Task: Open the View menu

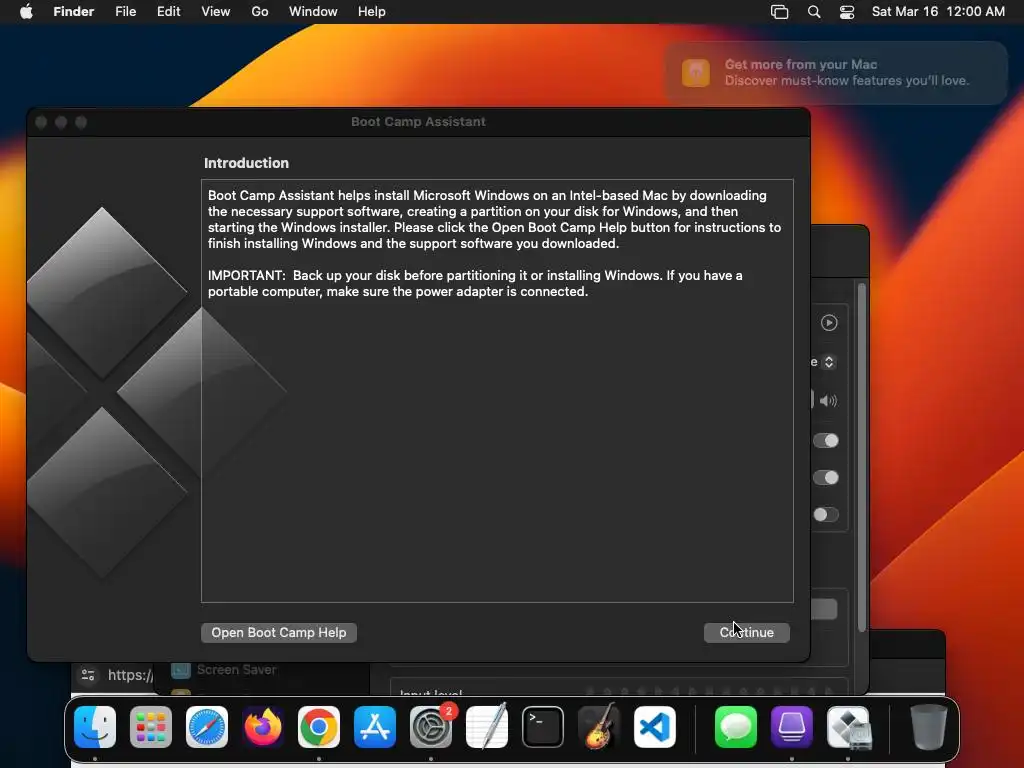Action: (x=216, y=12)
